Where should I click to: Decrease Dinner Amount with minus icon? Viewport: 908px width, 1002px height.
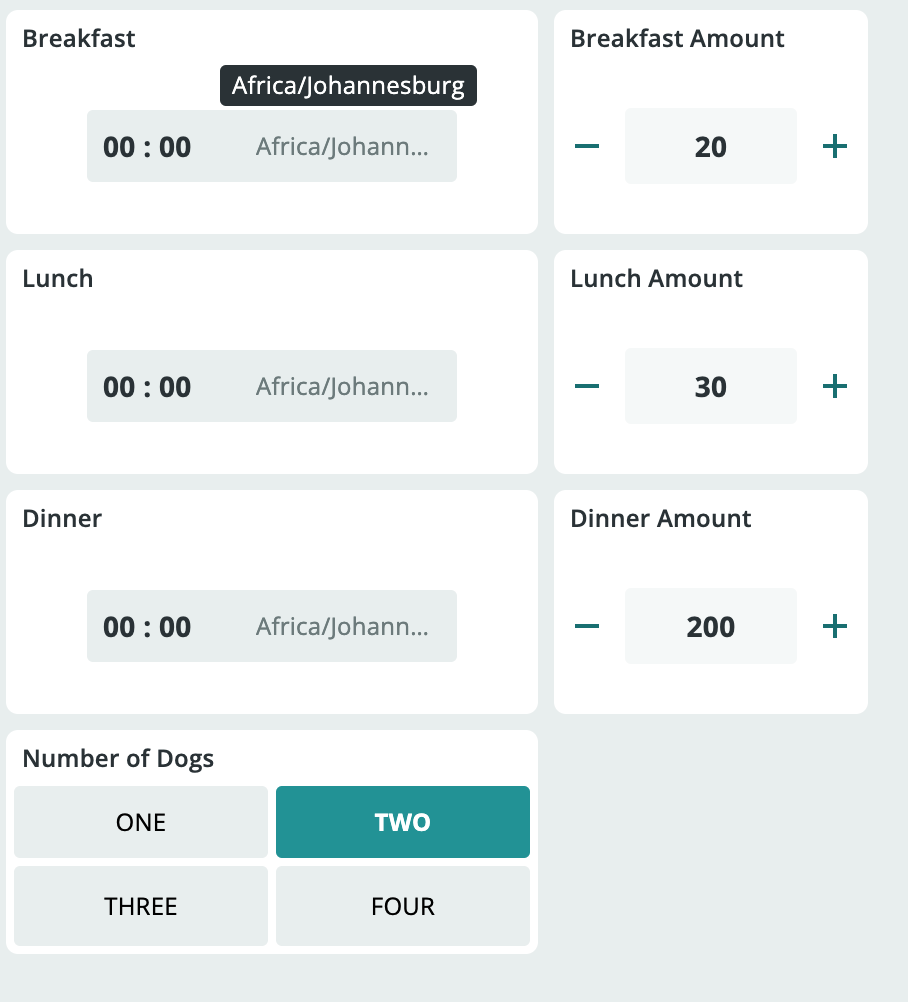(587, 627)
